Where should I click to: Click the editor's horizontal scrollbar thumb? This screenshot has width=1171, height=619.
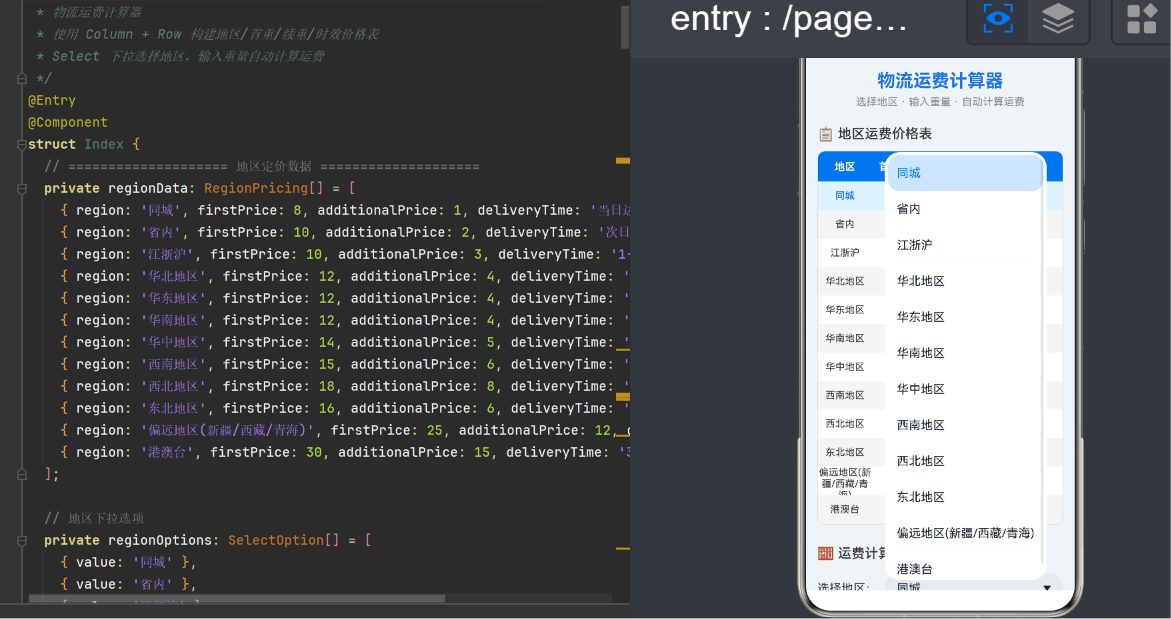(237, 599)
